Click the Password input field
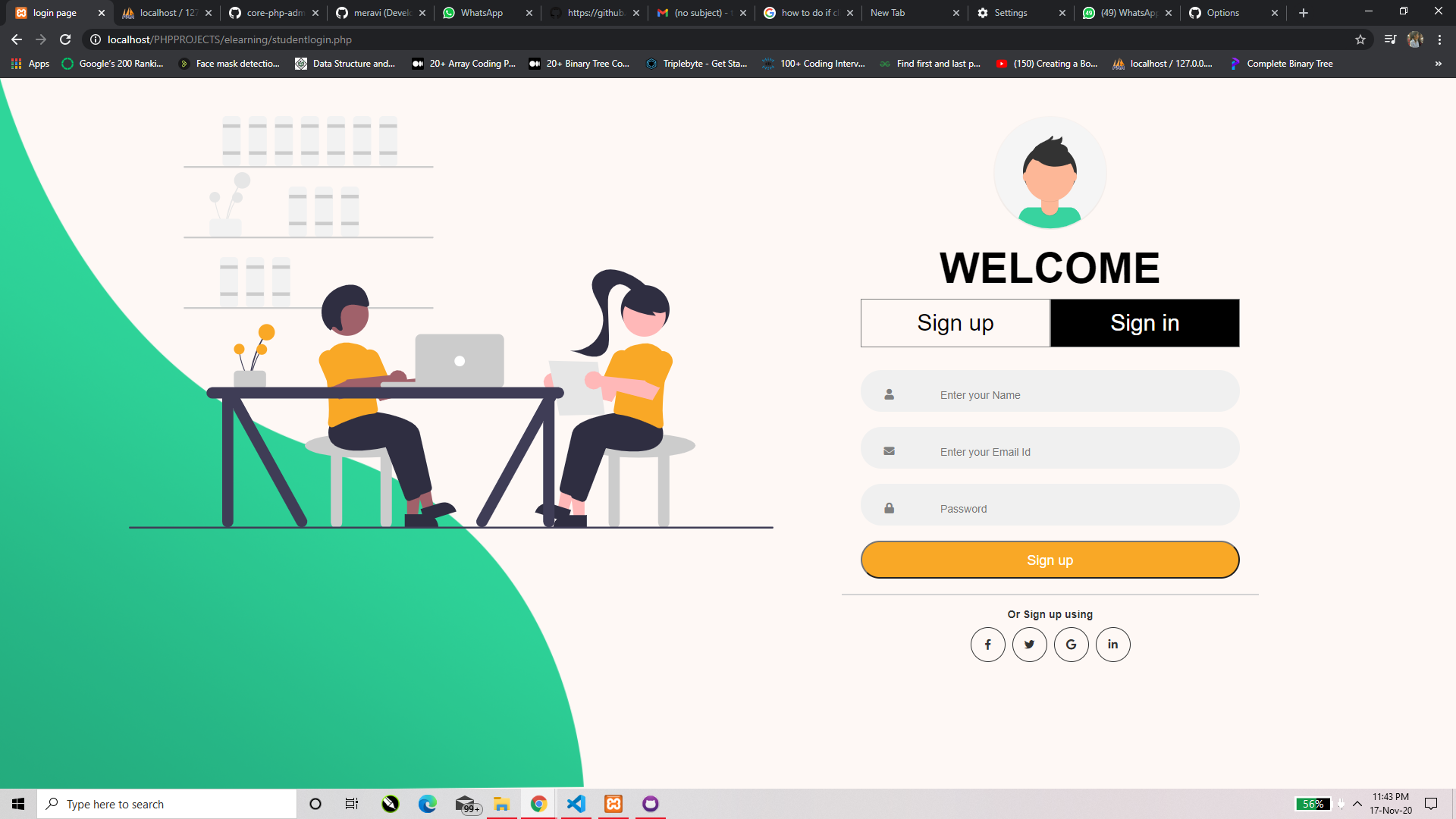 tap(1050, 508)
